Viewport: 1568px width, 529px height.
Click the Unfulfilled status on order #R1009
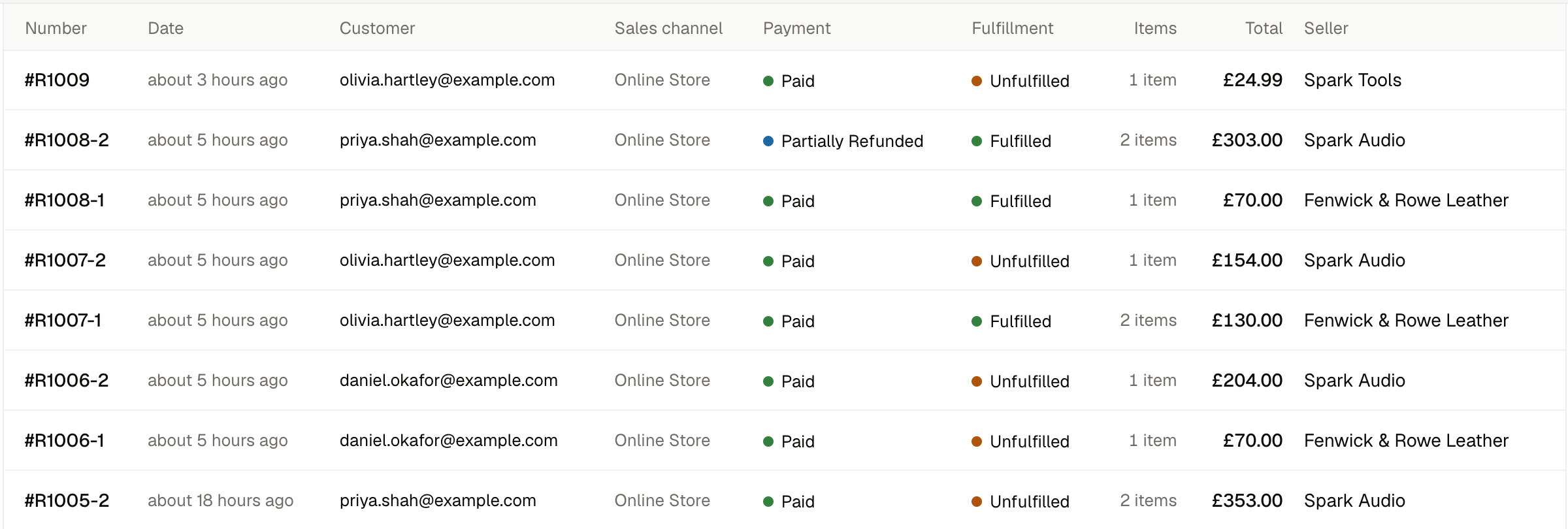(x=1021, y=81)
